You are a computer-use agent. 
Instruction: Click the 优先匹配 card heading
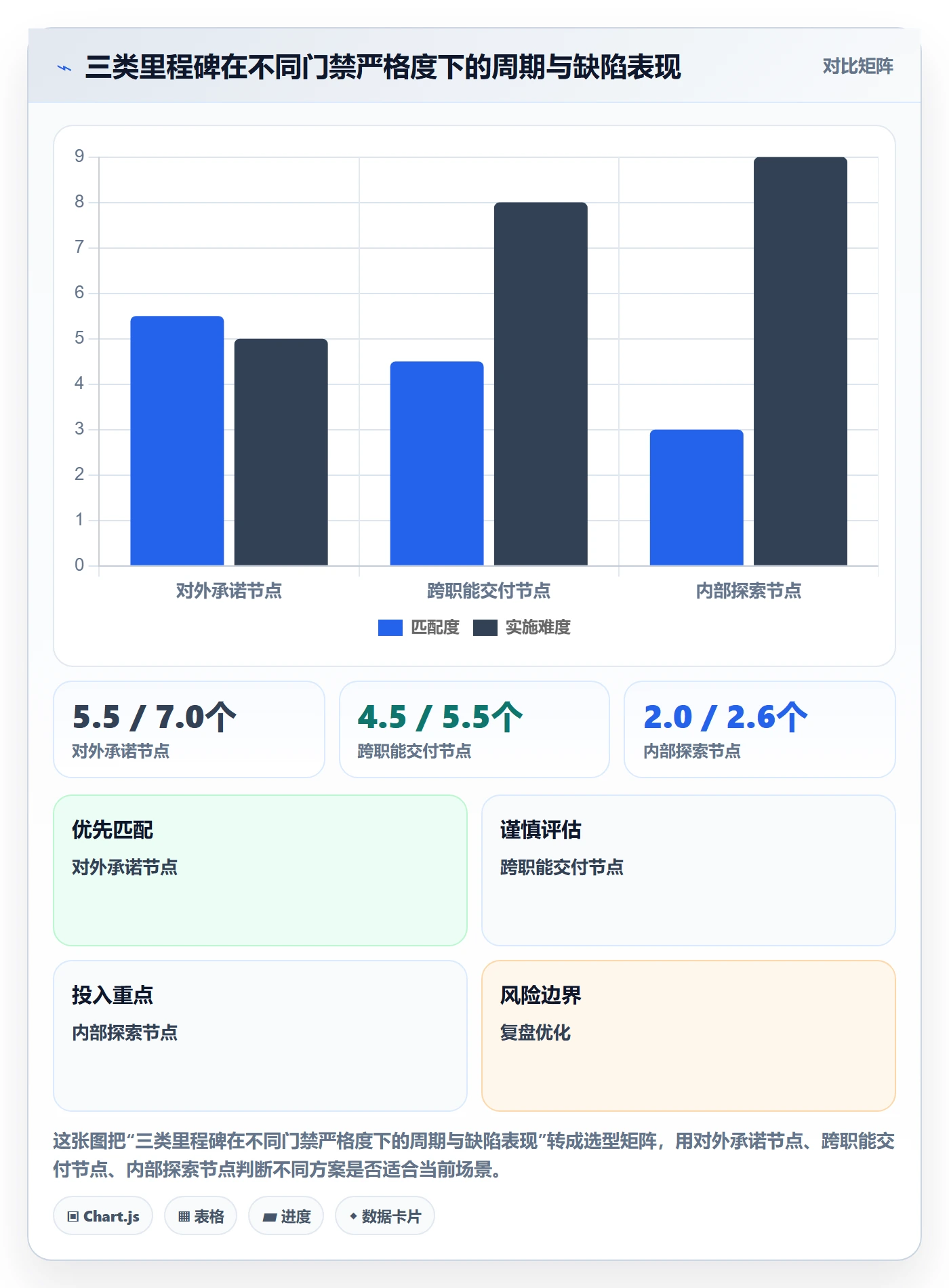pos(113,830)
